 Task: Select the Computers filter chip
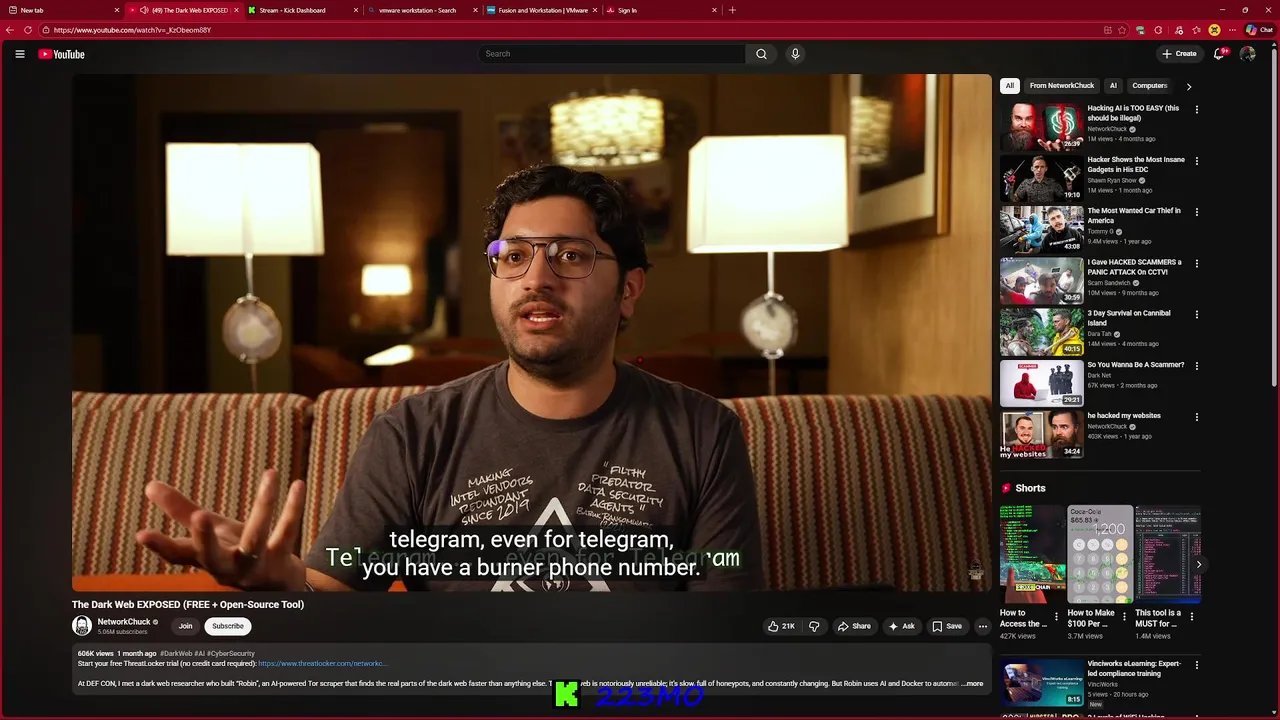[1150, 86]
